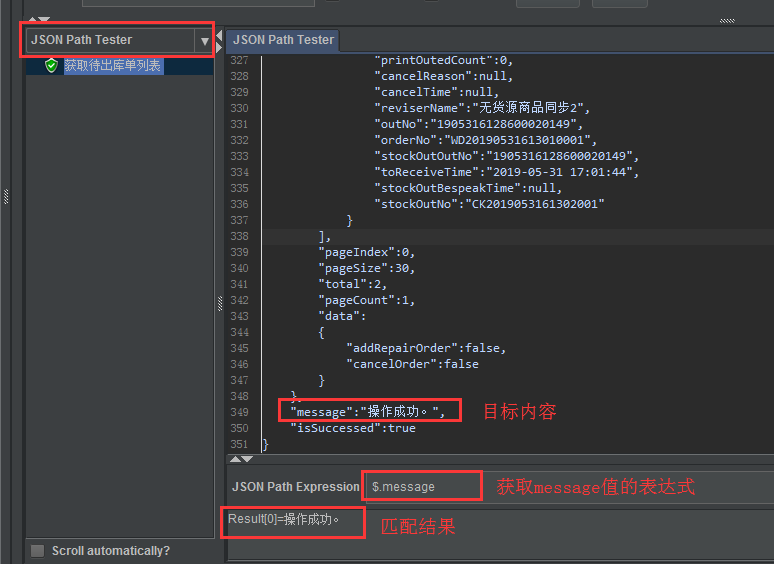Select the 获取待出库单列表 sampler result
This screenshot has width=774, height=564.
[113, 66]
